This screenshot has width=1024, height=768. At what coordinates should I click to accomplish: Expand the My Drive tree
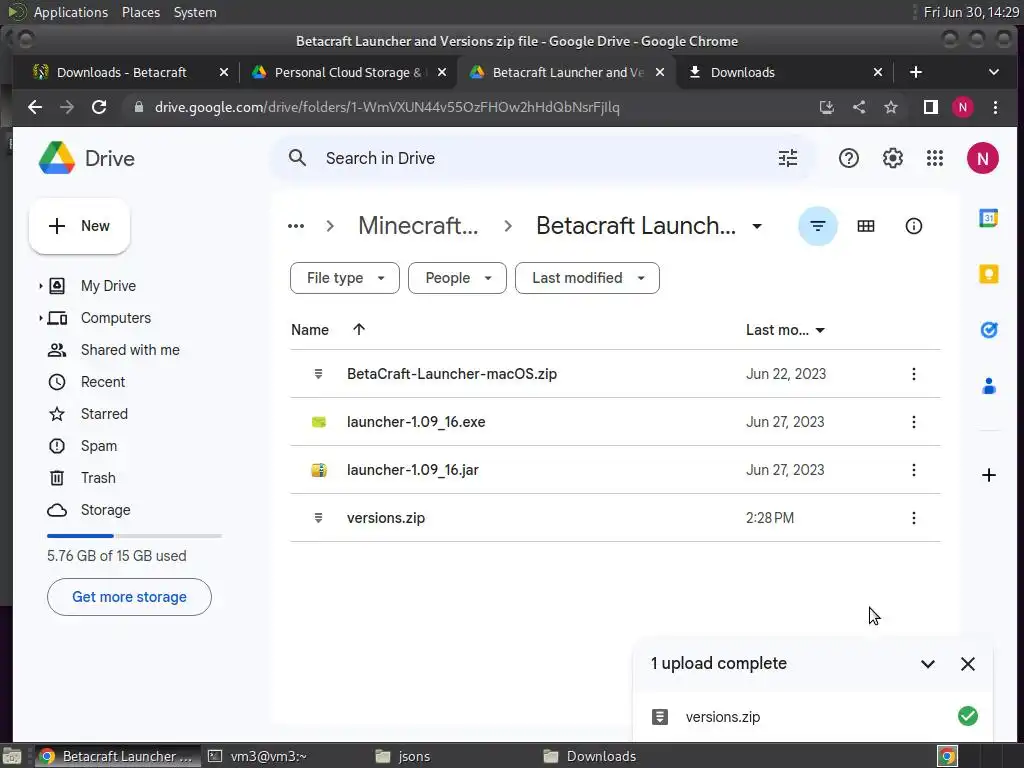coord(40,286)
